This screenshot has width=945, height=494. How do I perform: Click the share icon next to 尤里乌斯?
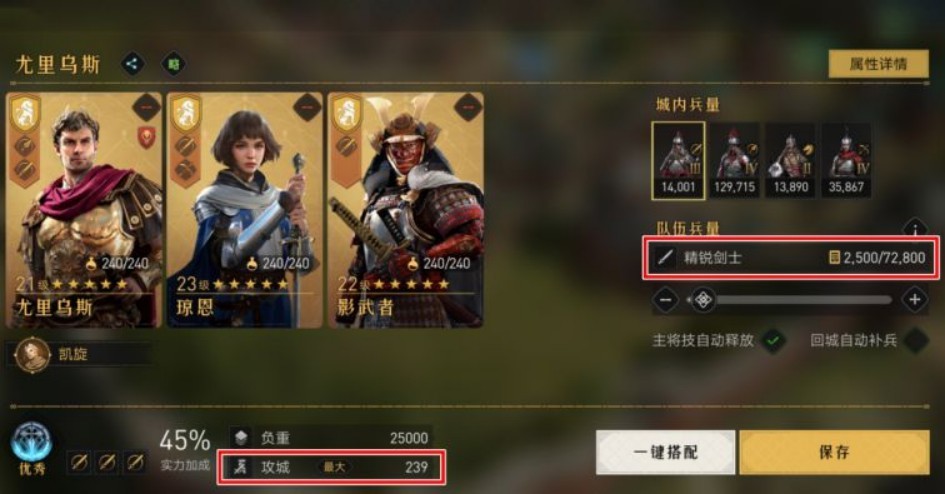(x=133, y=64)
